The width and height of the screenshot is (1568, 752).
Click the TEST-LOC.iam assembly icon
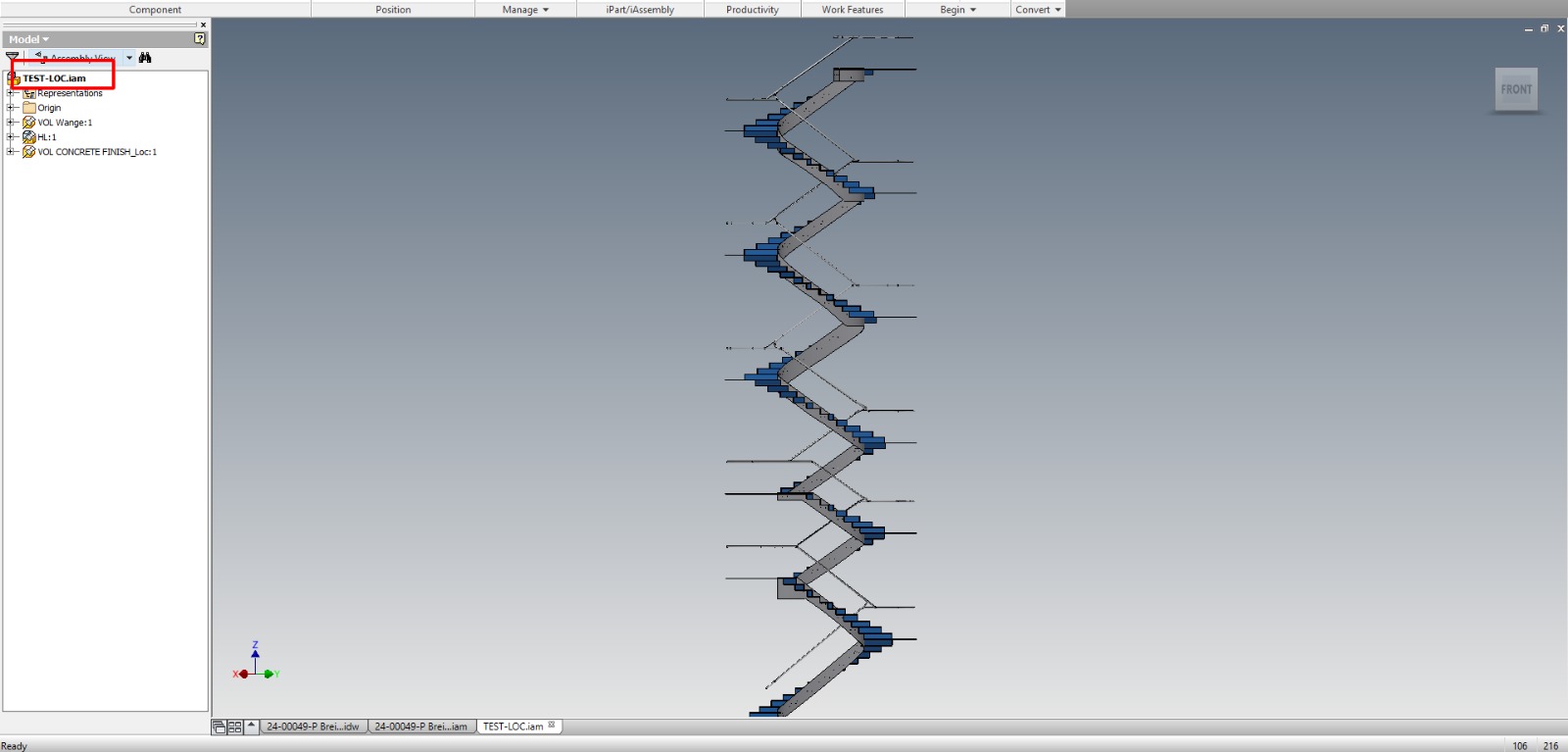tap(14, 78)
